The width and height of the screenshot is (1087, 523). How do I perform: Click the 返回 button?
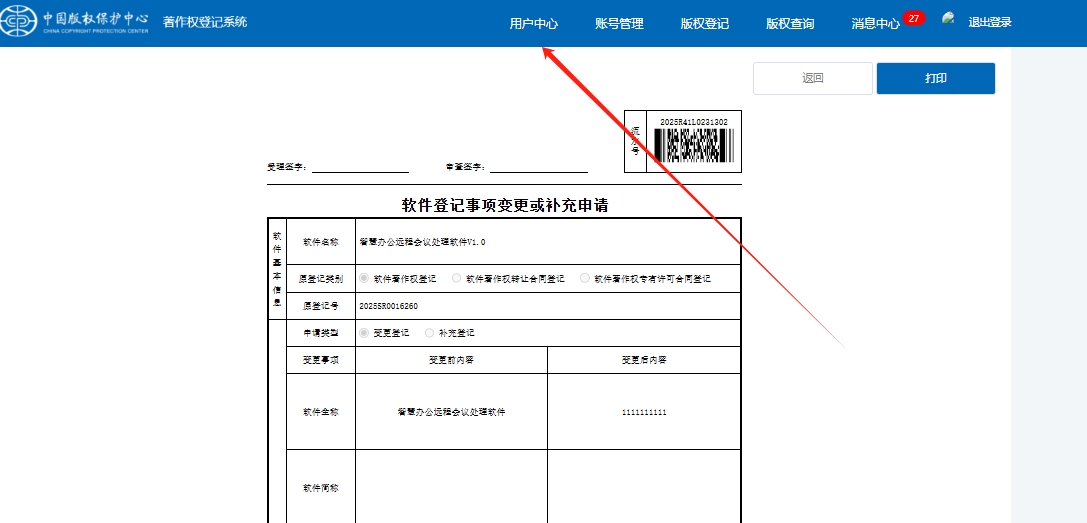(x=813, y=79)
